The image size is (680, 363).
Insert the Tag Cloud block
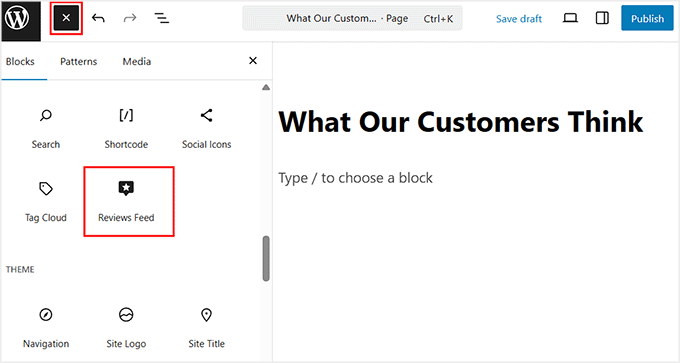(x=46, y=202)
